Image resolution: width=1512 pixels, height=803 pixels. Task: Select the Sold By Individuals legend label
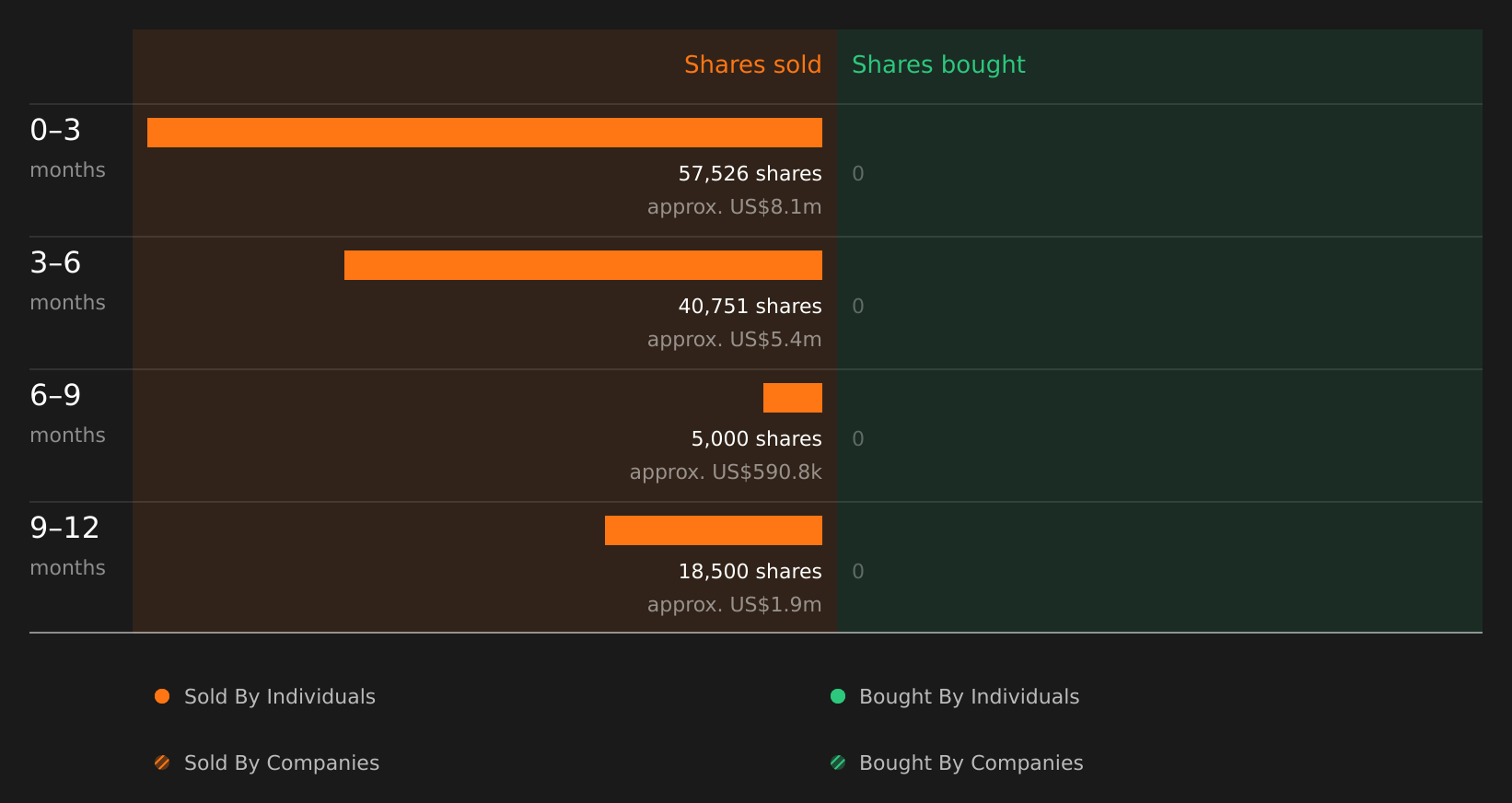pyautogui.click(x=280, y=697)
